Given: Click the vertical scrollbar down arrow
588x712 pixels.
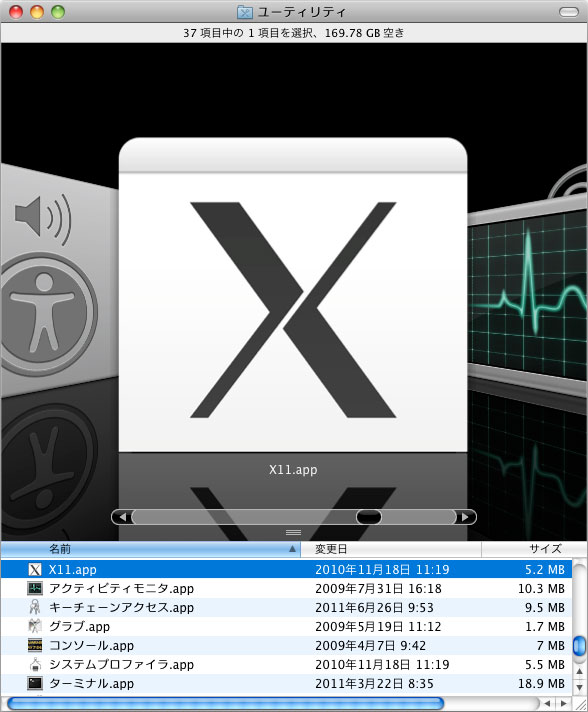Looking at the screenshot, I should coord(579,687).
